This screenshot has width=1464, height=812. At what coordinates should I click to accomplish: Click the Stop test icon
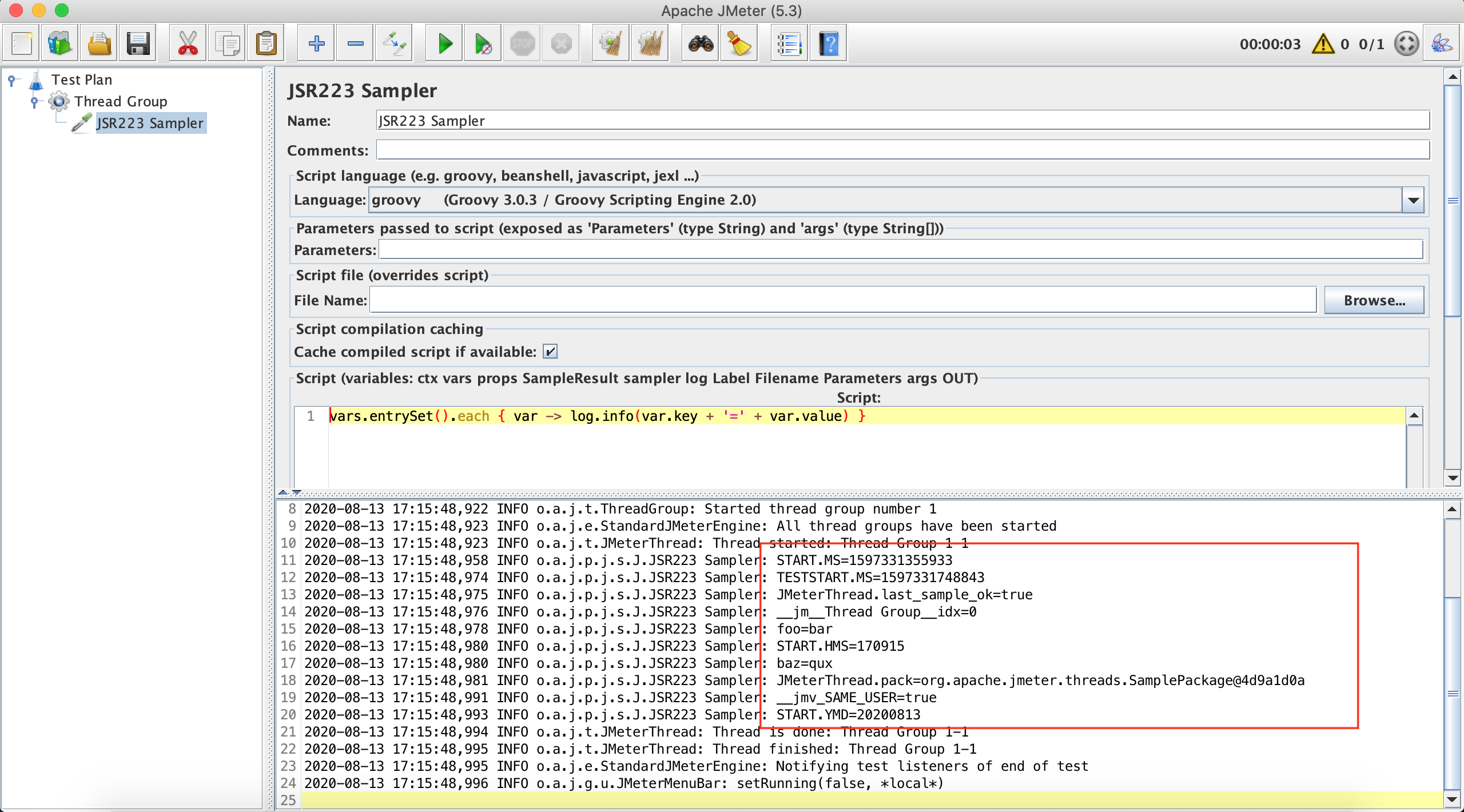pyautogui.click(x=522, y=43)
